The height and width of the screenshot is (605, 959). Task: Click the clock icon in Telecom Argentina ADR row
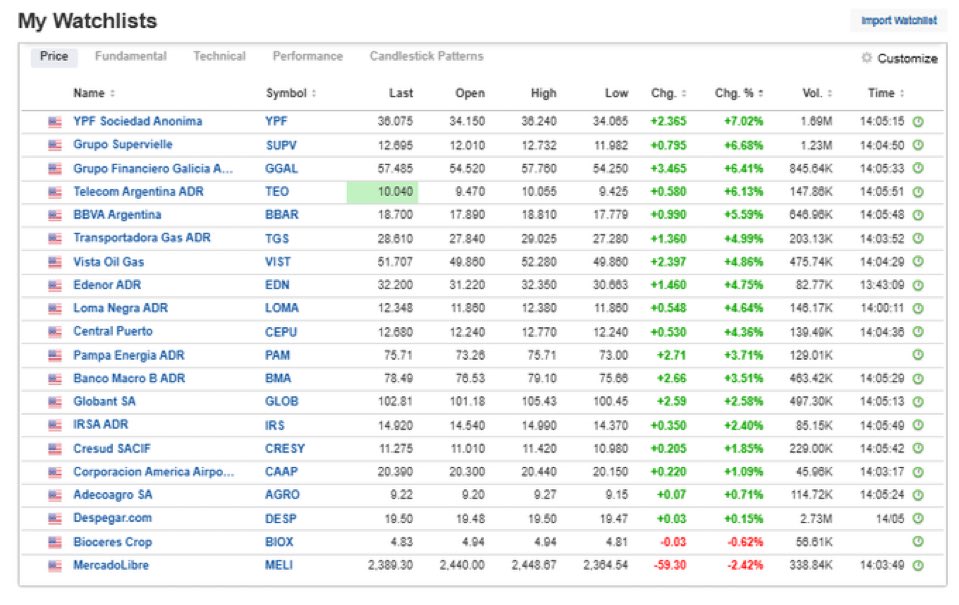pos(918,192)
